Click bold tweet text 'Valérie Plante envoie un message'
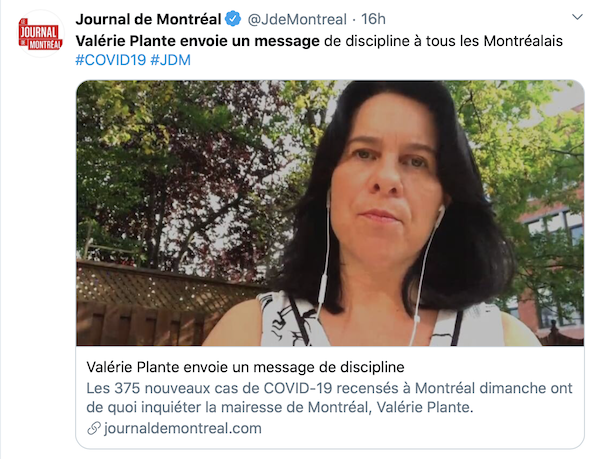 coord(197,41)
